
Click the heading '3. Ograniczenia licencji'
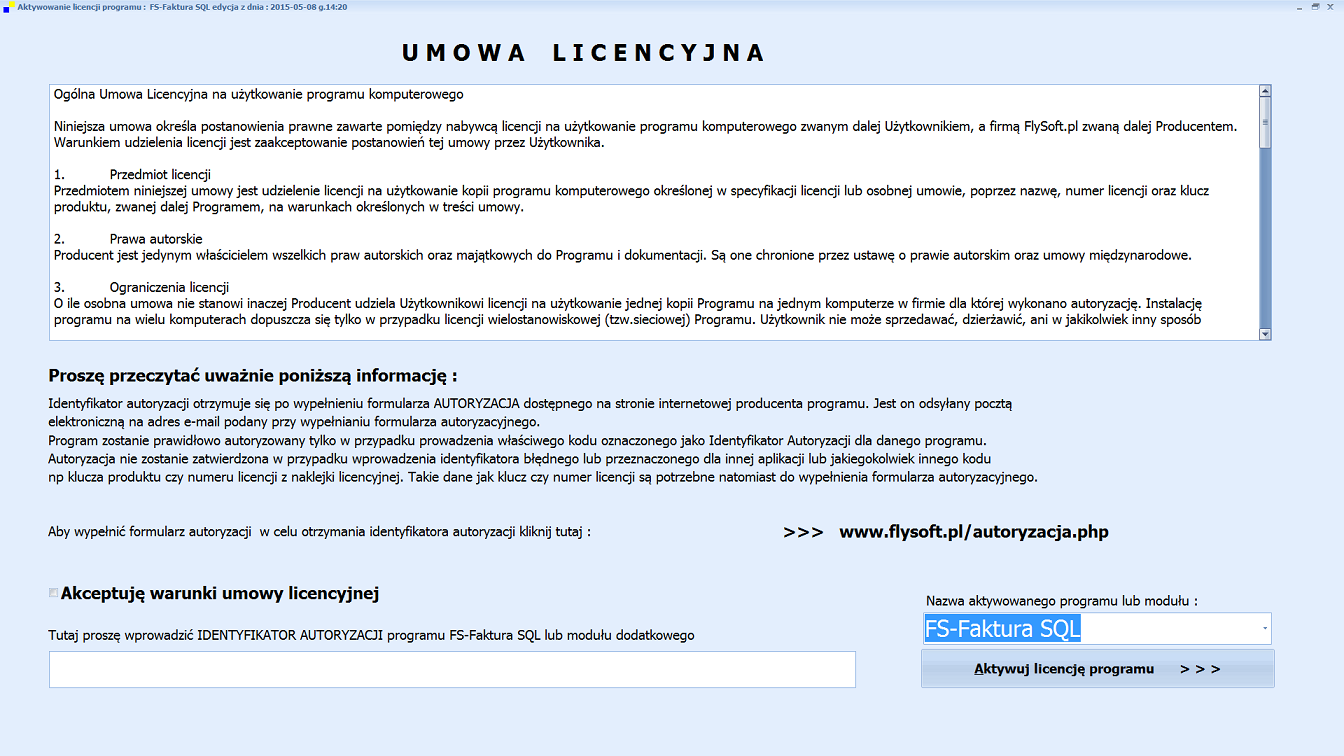(x=141, y=288)
